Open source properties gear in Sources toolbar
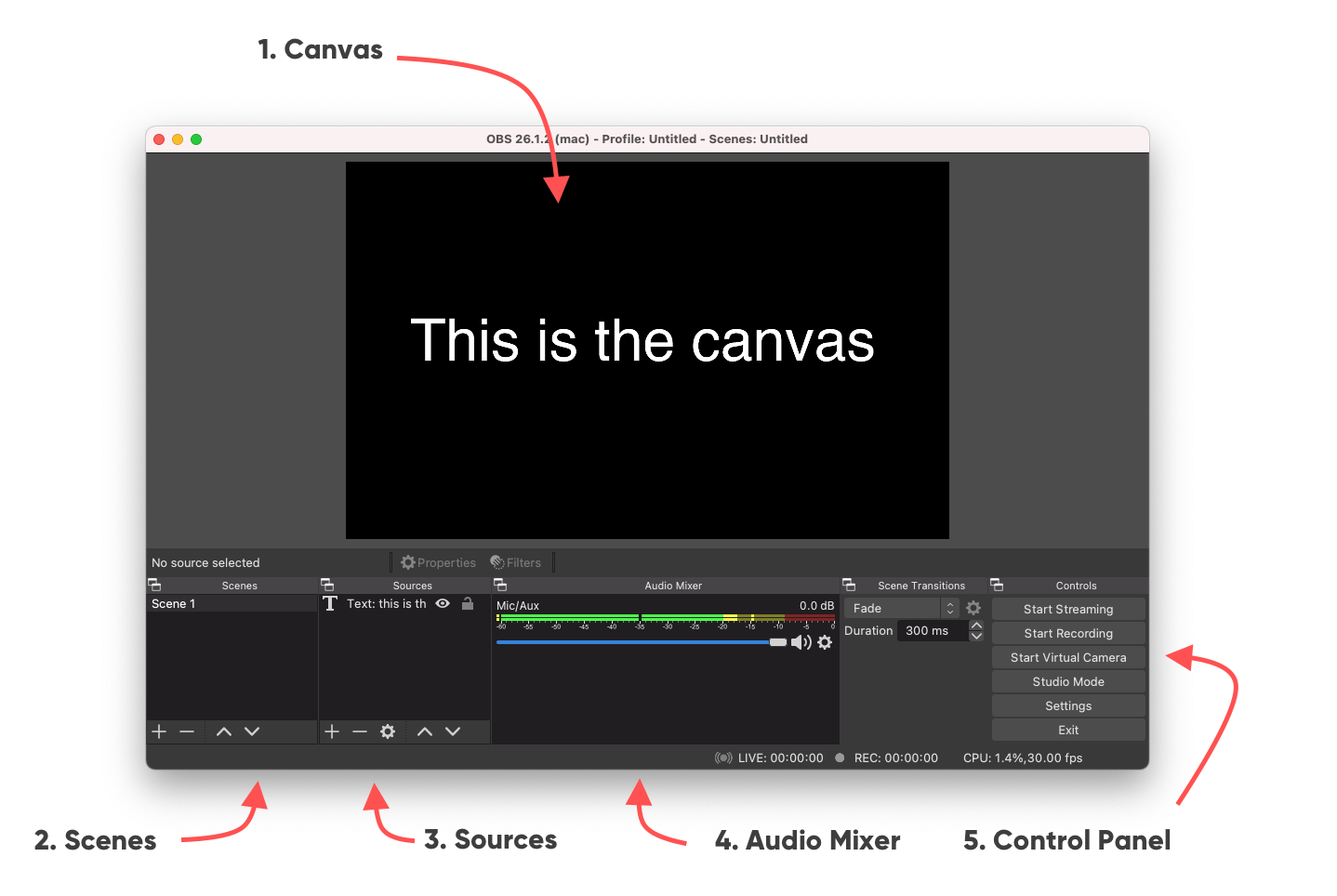This screenshot has width=1337, height=896. click(x=388, y=731)
